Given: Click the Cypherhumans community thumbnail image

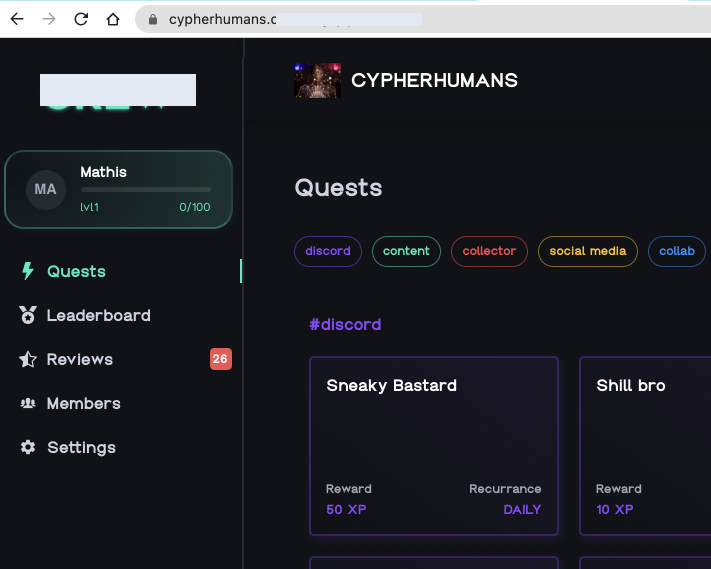Looking at the screenshot, I should pyautogui.click(x=317, y=81).
